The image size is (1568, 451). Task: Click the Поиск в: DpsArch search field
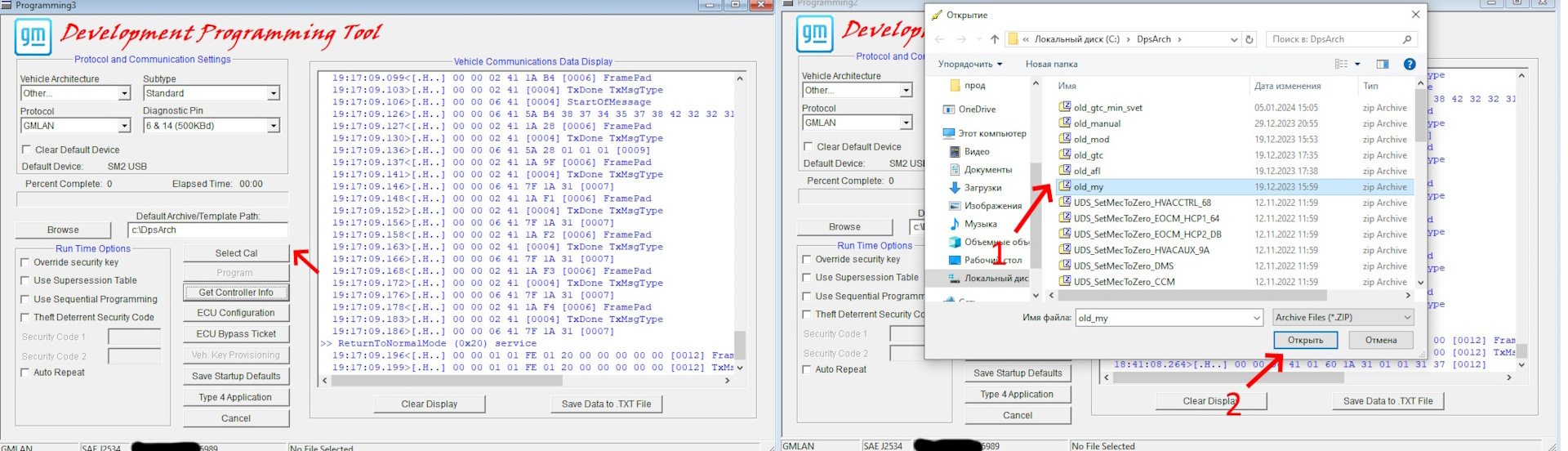[1342, 39]
